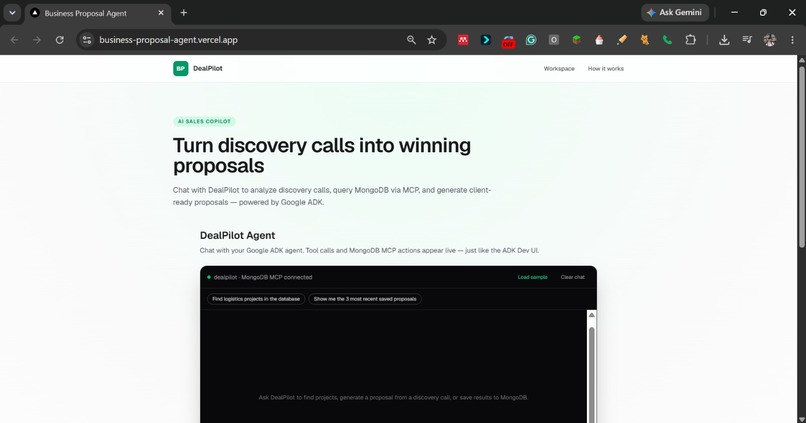The image size is (806, 423).
Task: Open the orange highlighter marker extension
Action: 622,40
